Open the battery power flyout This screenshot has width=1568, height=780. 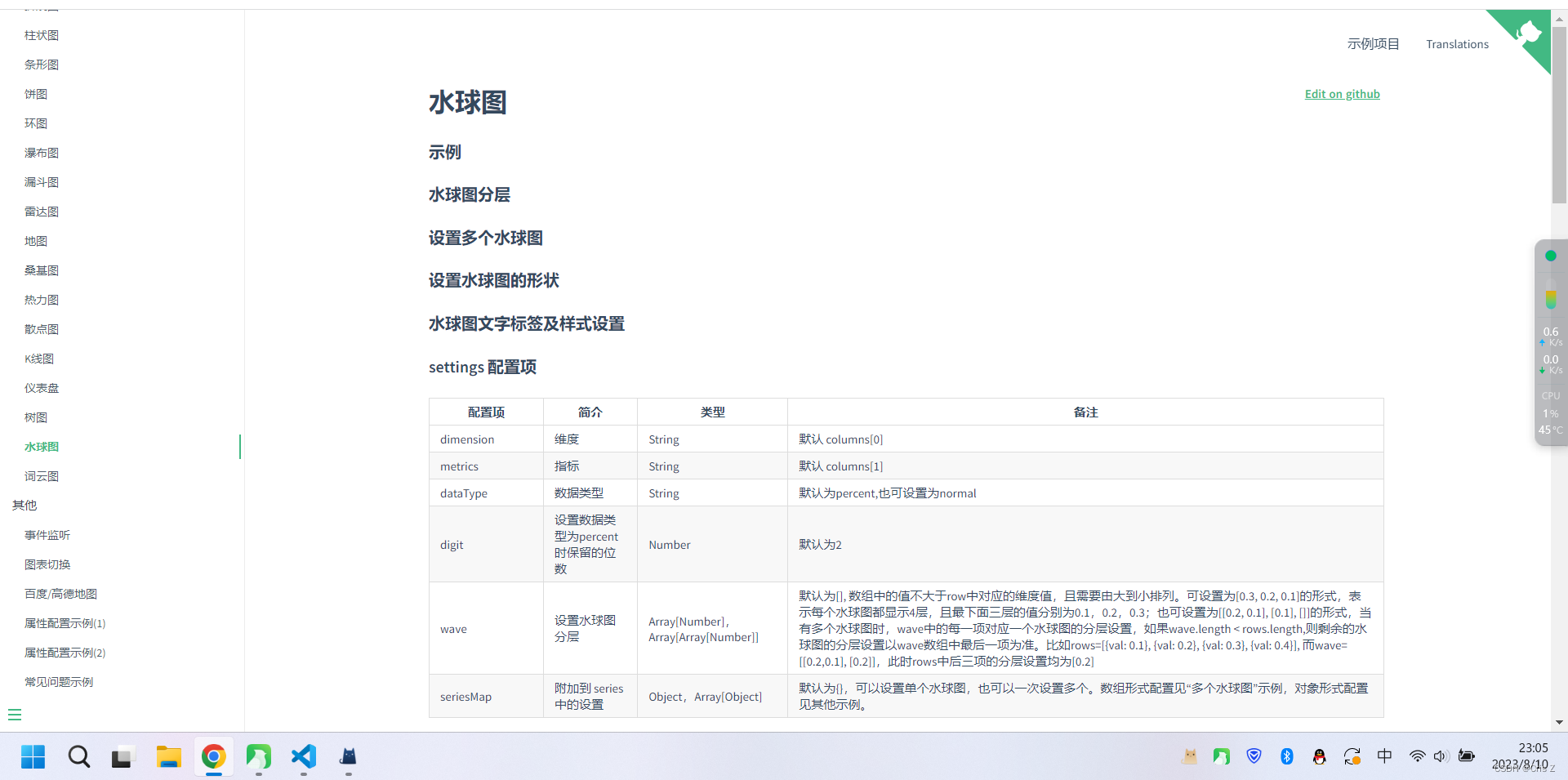[1468, 757]
